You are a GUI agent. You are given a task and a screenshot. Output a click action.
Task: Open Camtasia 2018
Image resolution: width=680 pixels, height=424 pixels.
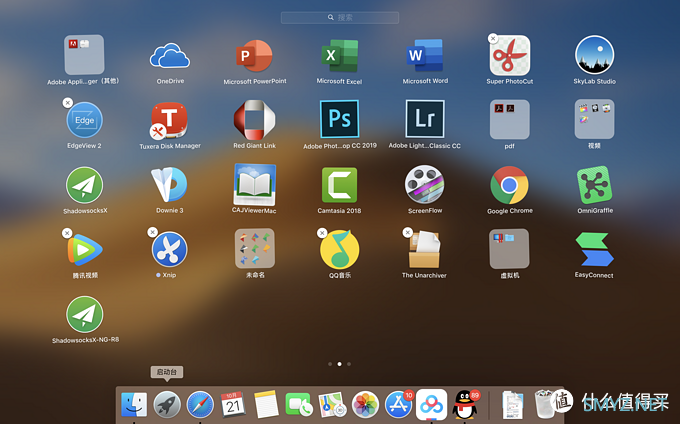pos(340,185)
